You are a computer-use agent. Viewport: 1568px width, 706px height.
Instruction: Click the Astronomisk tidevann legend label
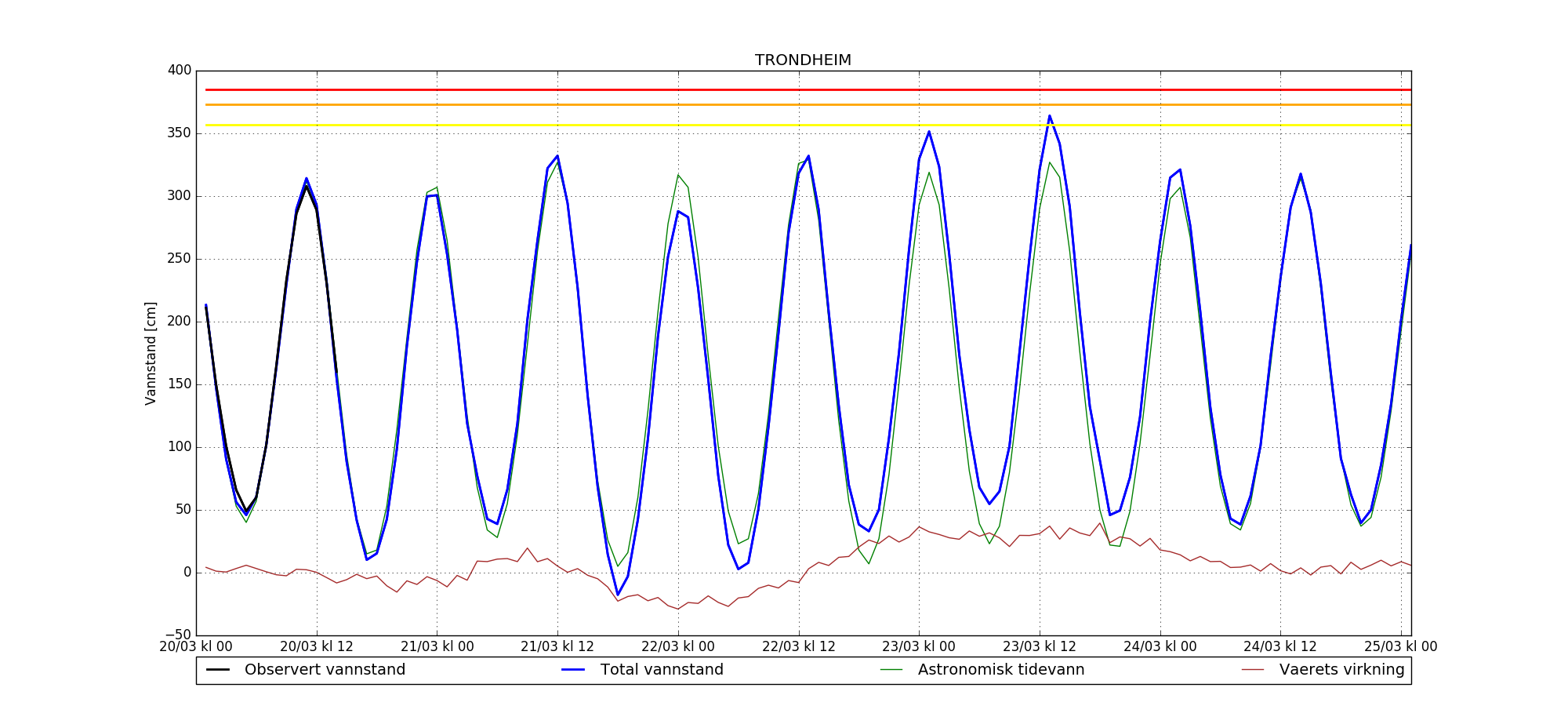[x=1001, y=670]
